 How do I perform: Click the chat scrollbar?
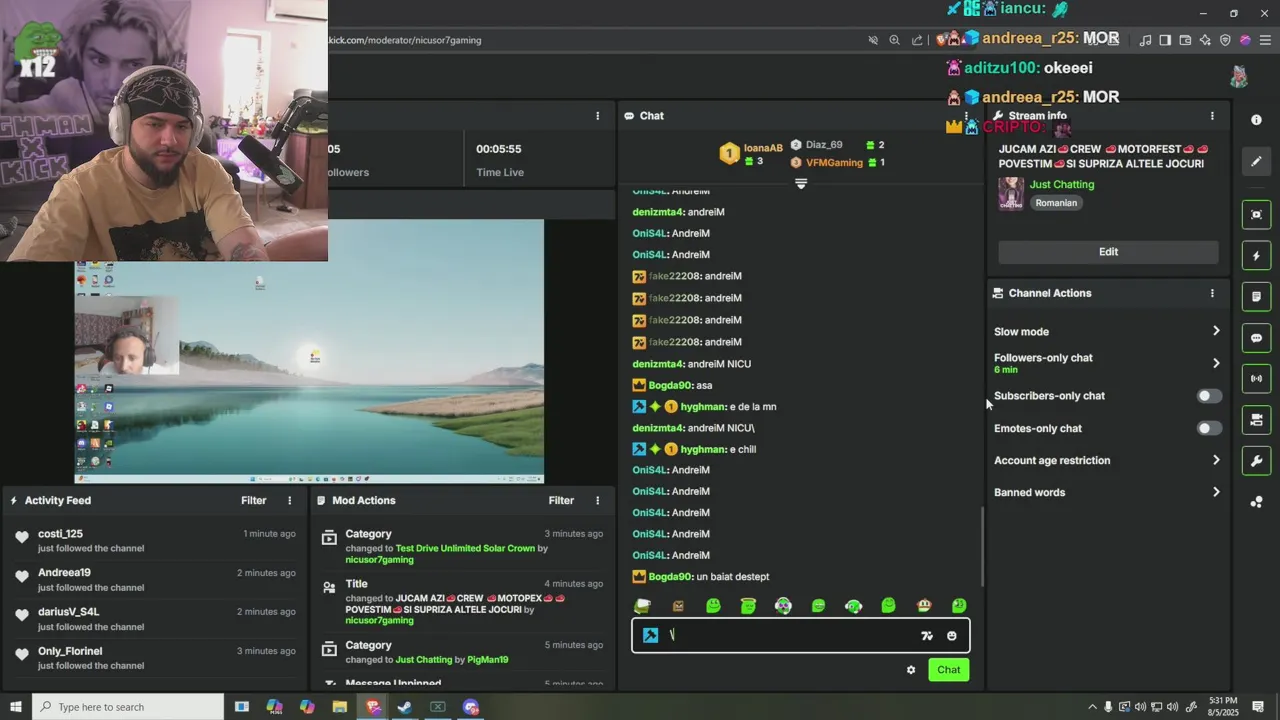coord(982,547)
